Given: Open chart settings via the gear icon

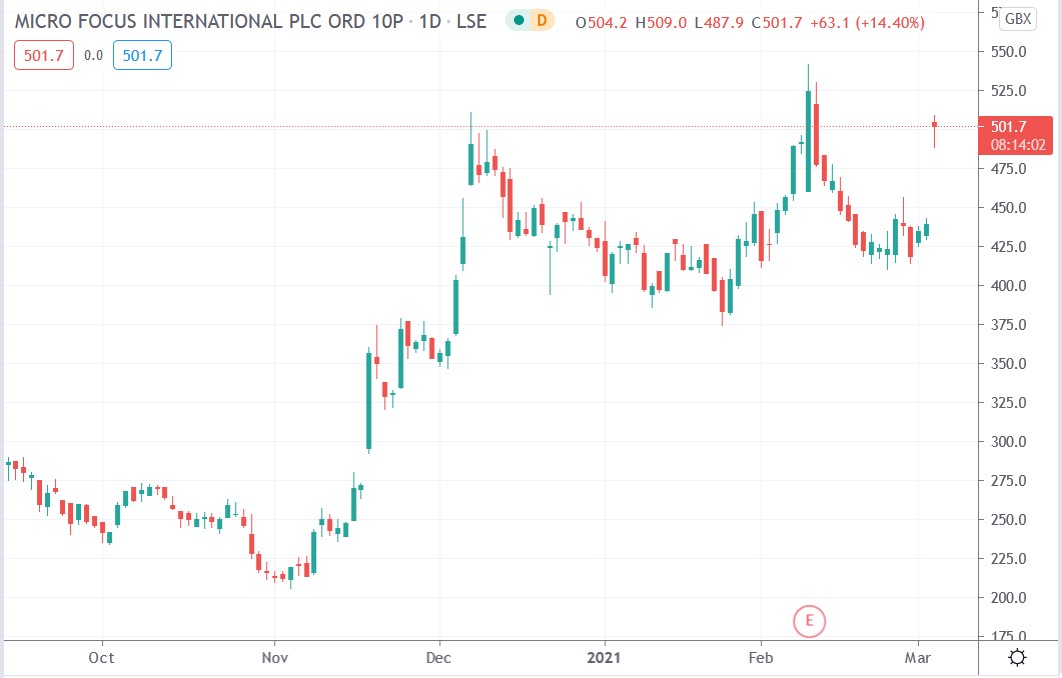Looking at the screenshot, I should 1017,657.
